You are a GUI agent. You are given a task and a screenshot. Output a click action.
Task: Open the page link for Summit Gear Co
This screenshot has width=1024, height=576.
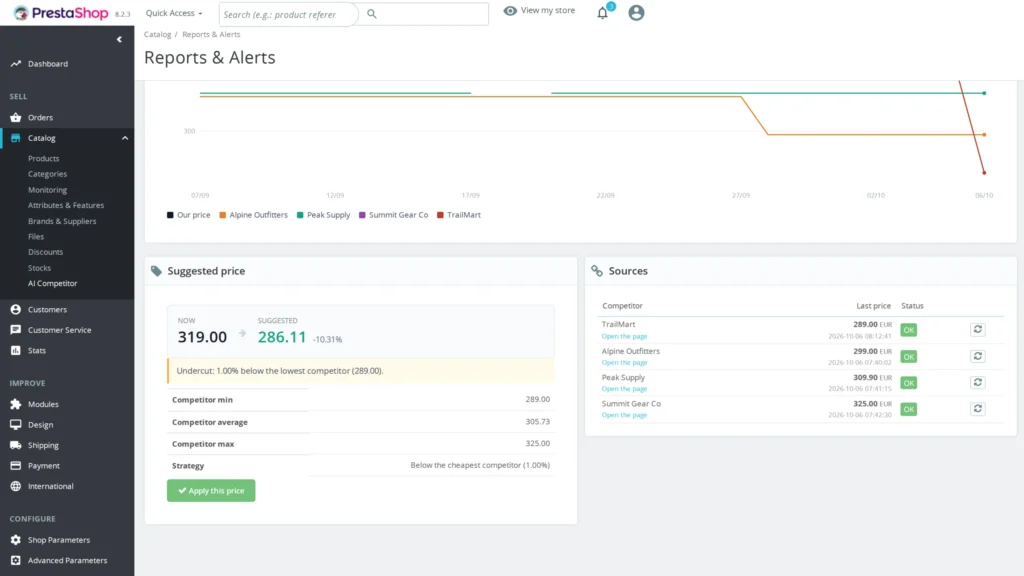[x=624, y=415]
